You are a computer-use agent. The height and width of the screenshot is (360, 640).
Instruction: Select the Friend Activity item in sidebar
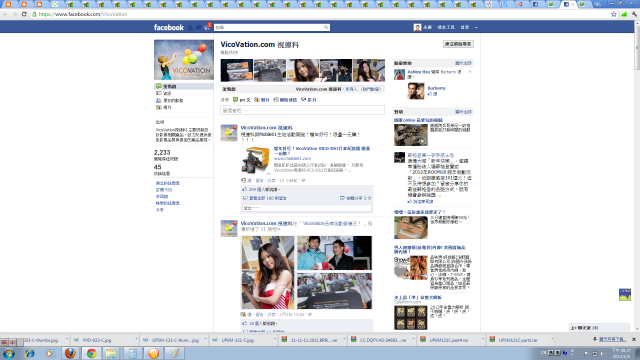point(169,100)
